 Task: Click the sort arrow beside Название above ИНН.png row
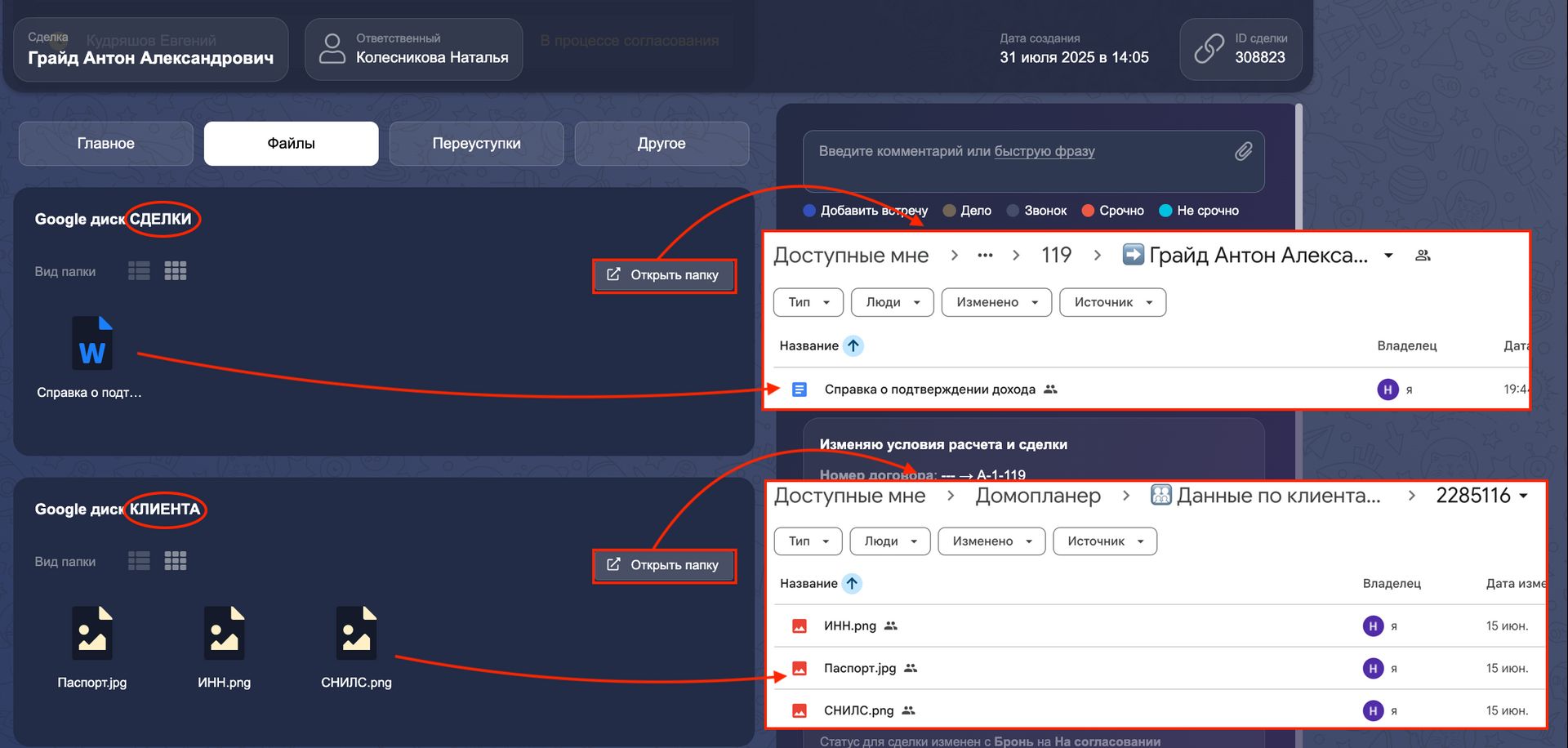pyautogui.click(x=852, y=583)
